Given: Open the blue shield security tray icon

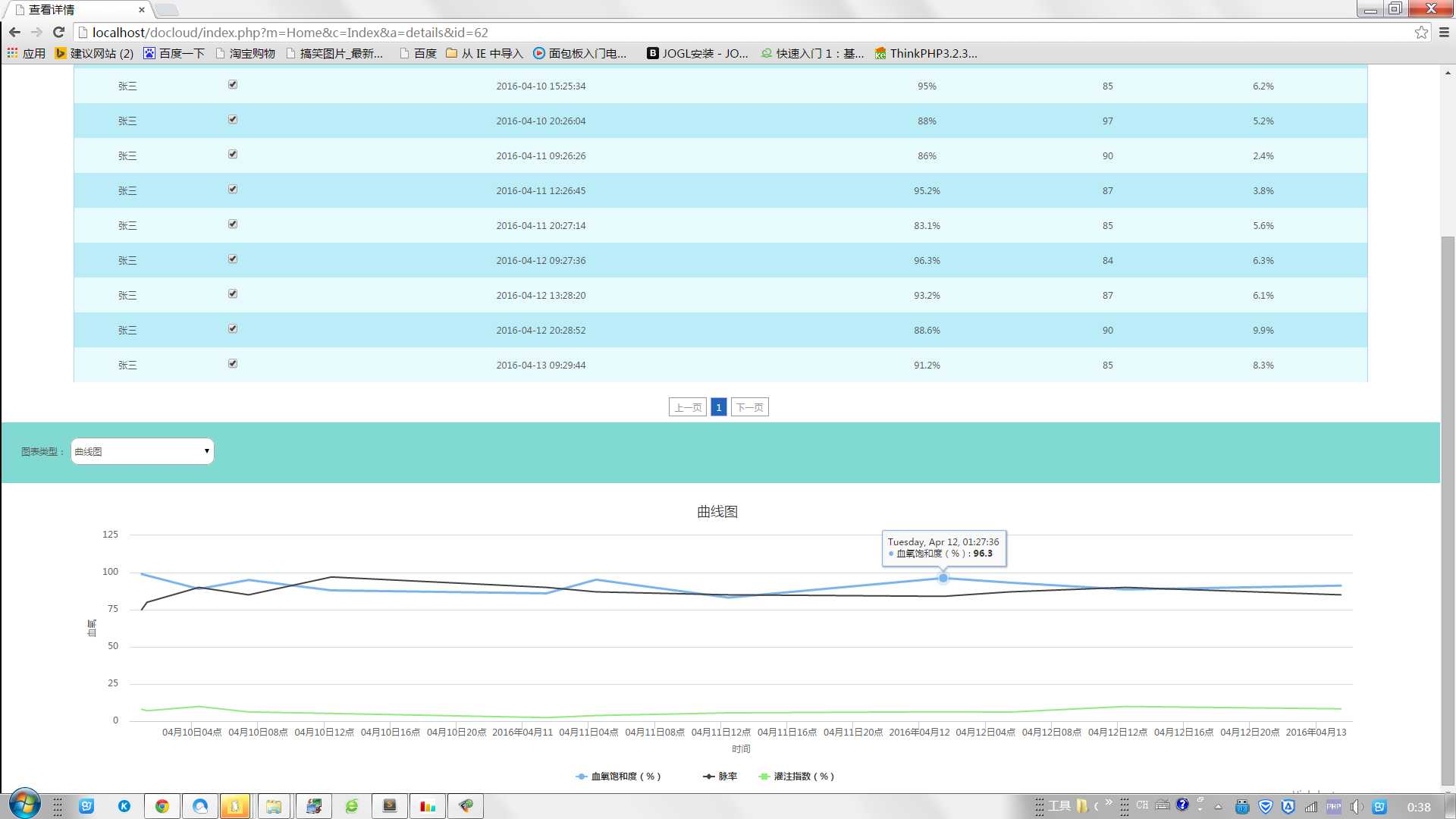Looking at the screenshot, I should 1265,807.
